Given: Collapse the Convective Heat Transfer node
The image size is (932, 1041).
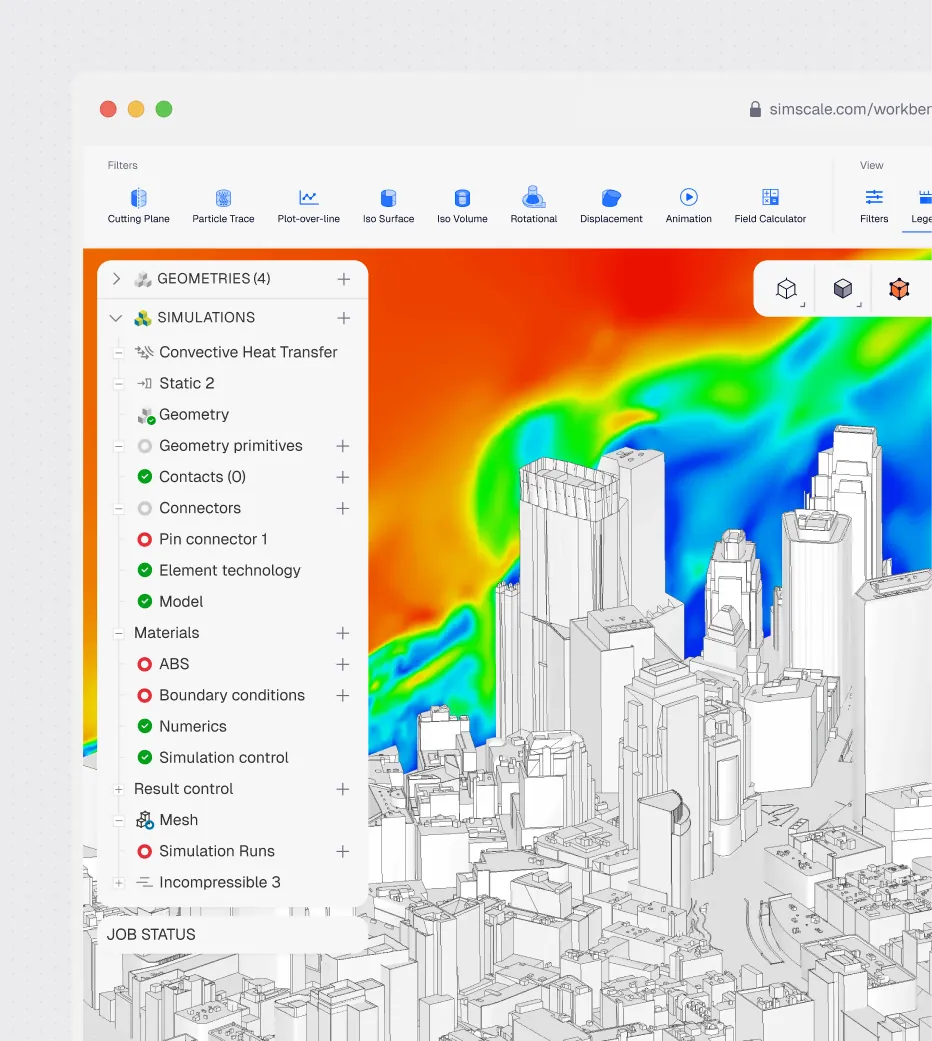Looking at the screenshot, I should click(118, 353).
